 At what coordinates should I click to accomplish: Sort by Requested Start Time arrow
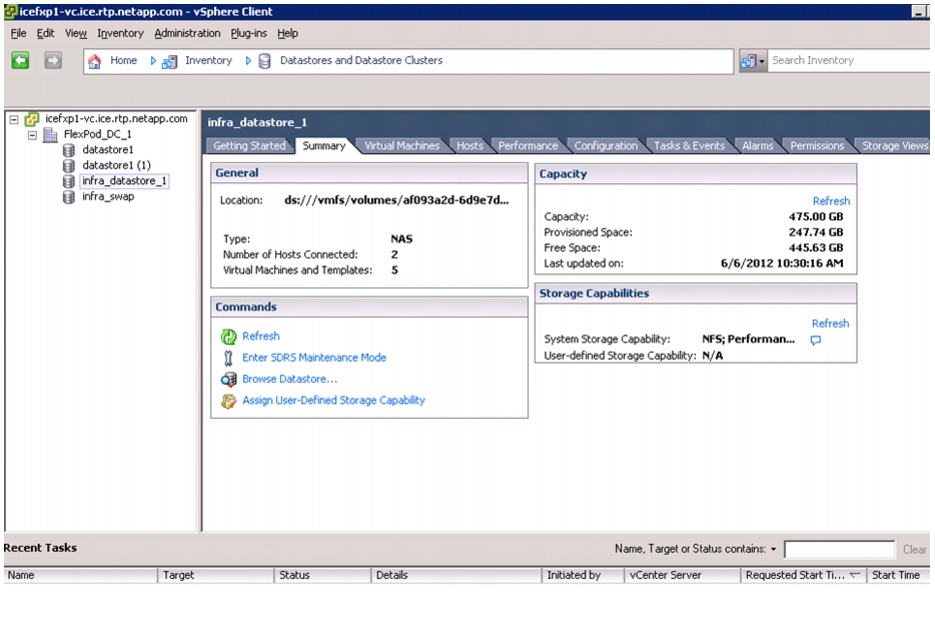pos(854,575)
